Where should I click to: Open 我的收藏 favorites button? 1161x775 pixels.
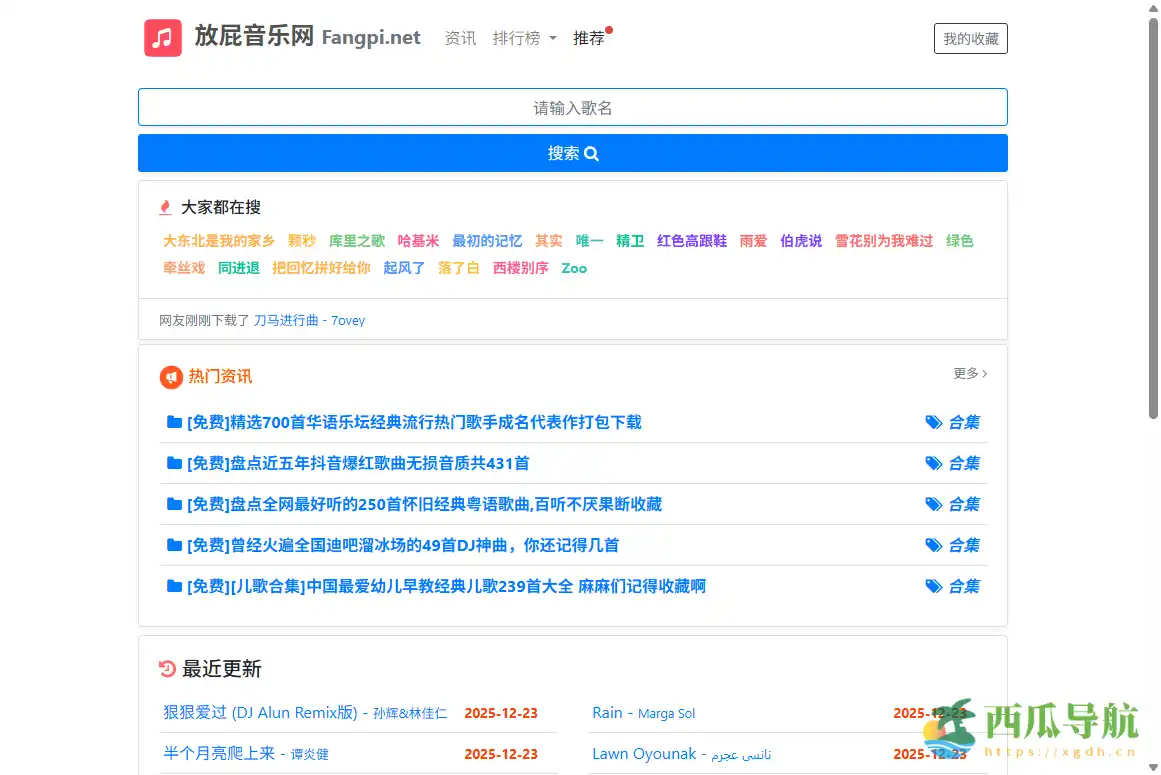(x=970, y=38)
